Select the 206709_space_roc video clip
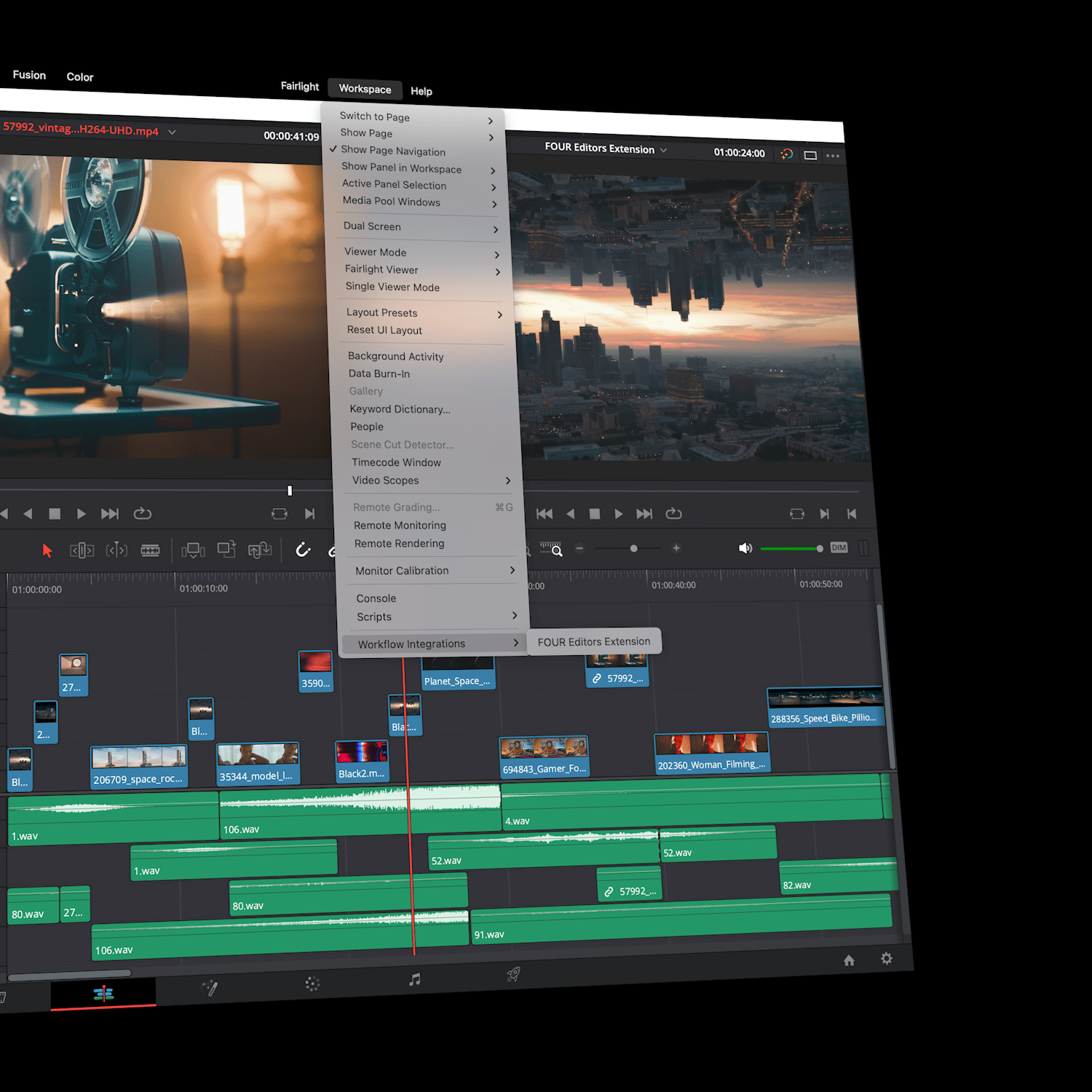The height and width of the screenshot is (1092, 1092). coord(138,766)
